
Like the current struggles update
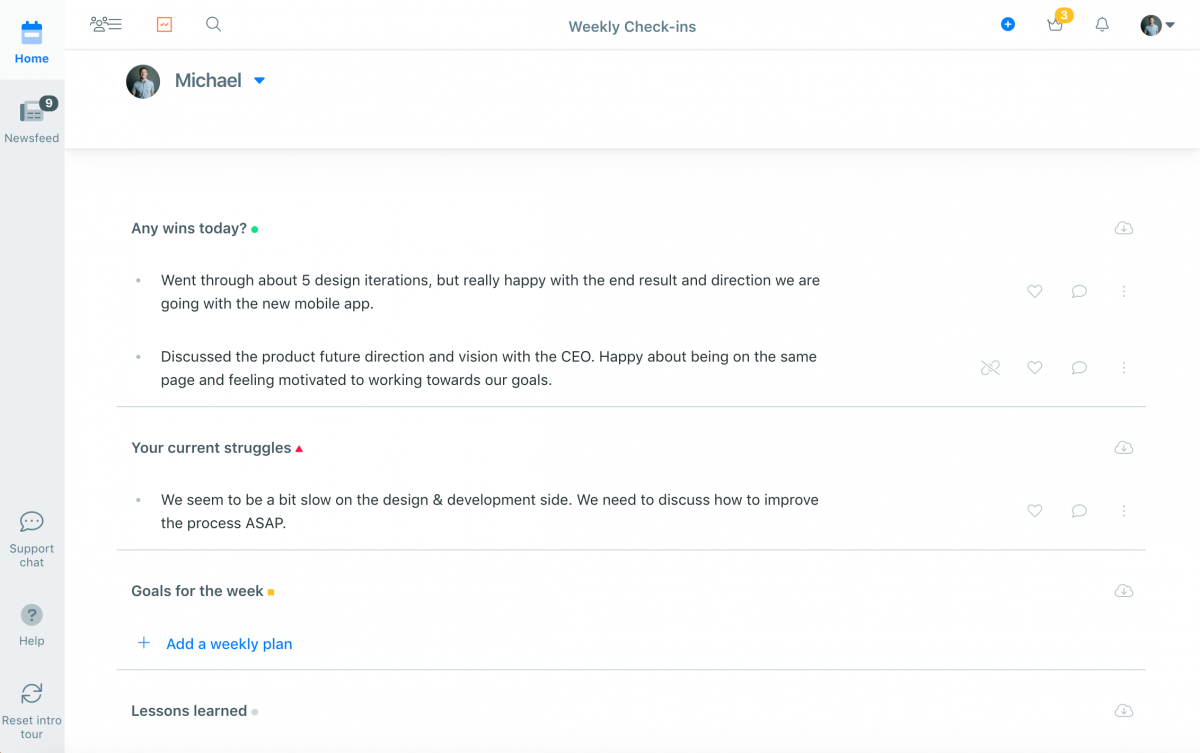click(1034, 510)
